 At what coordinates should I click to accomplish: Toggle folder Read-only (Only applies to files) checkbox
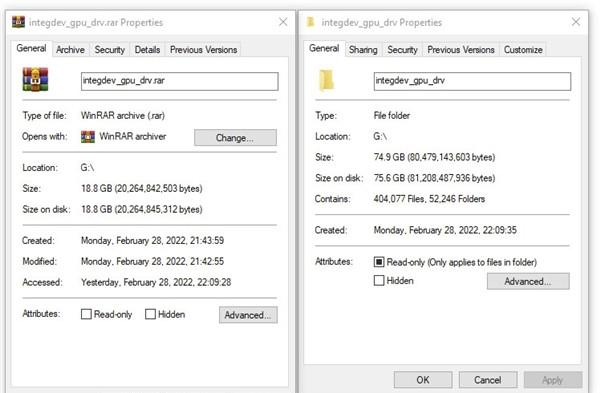[379, 262]
